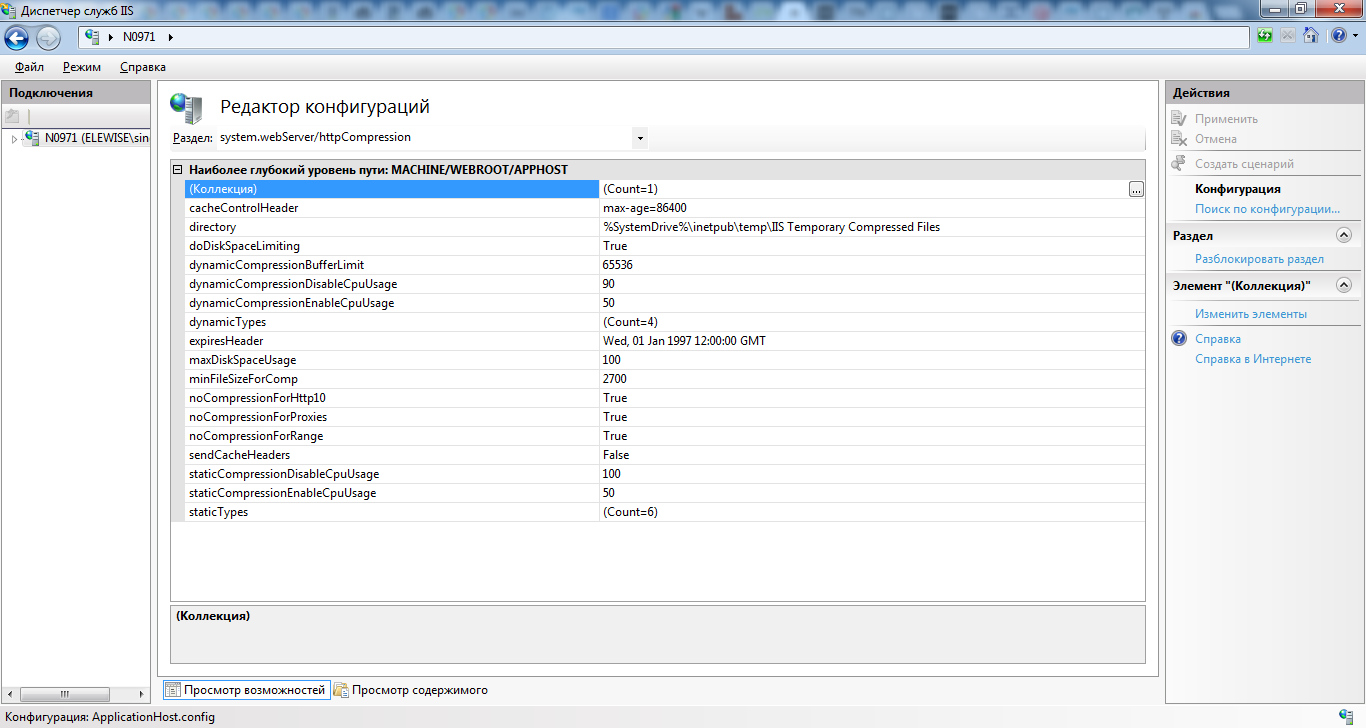
Task: Open the Файл menu
Action: (29, 67)
